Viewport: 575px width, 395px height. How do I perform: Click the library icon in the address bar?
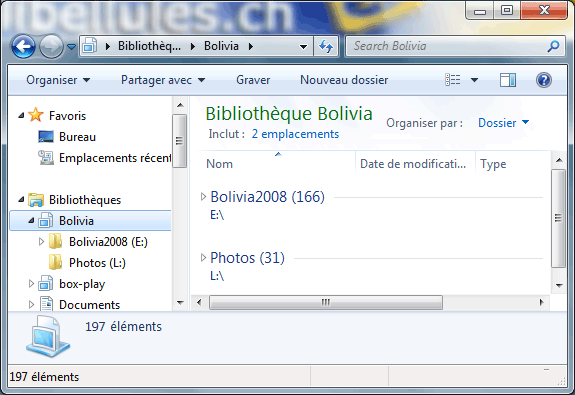coord(89,46)
